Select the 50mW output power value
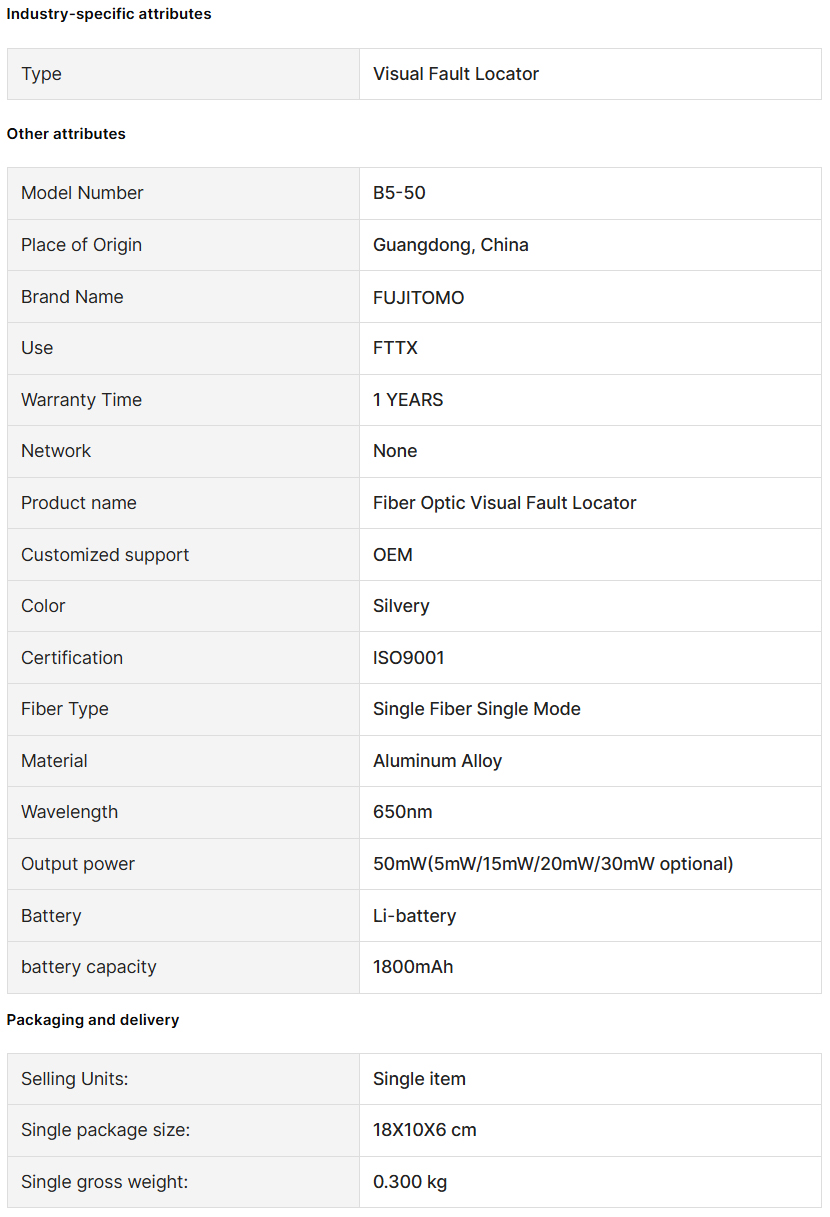 coord(553,864)
